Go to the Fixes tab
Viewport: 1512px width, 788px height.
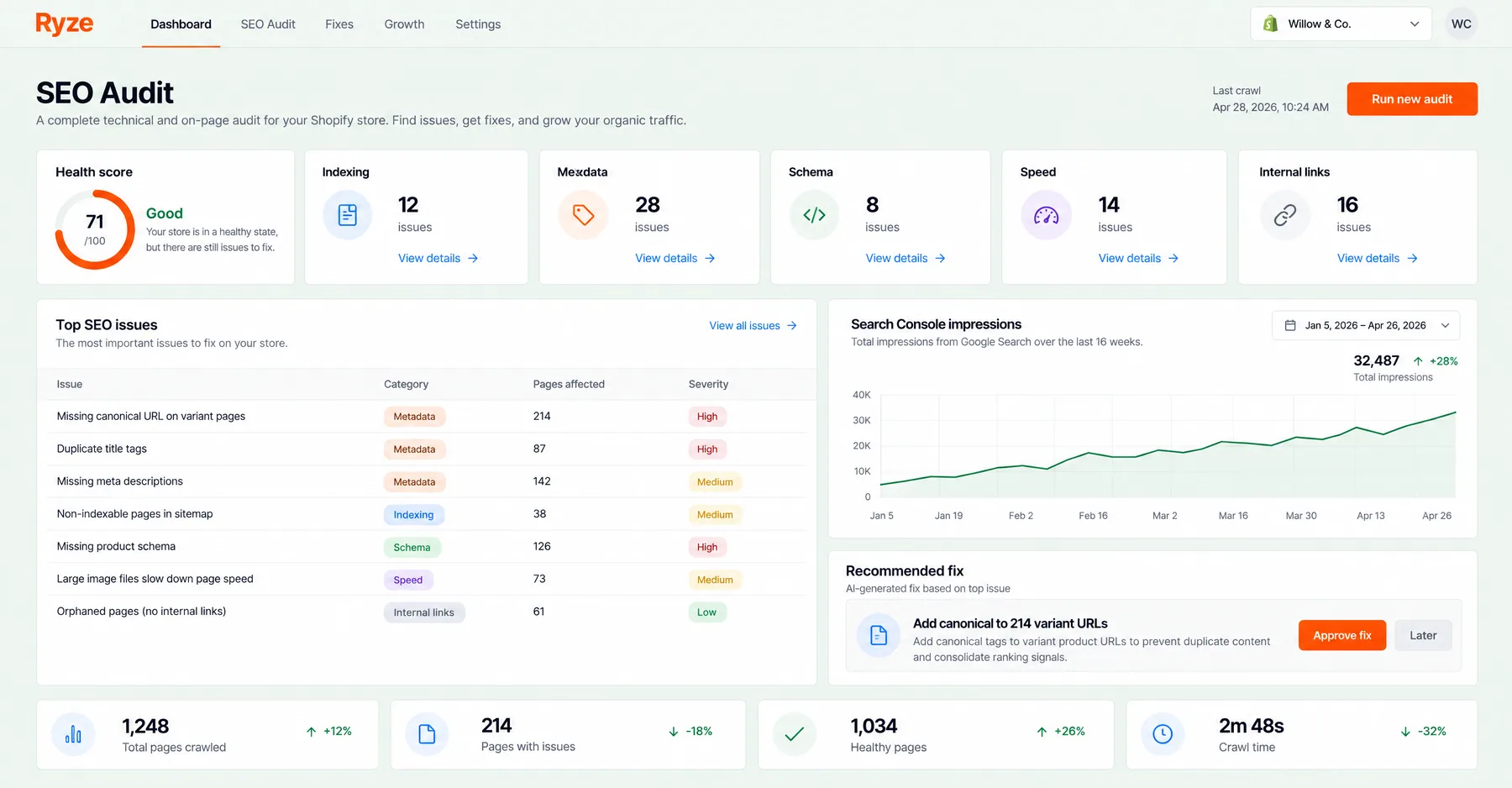(x=339, y=24)
